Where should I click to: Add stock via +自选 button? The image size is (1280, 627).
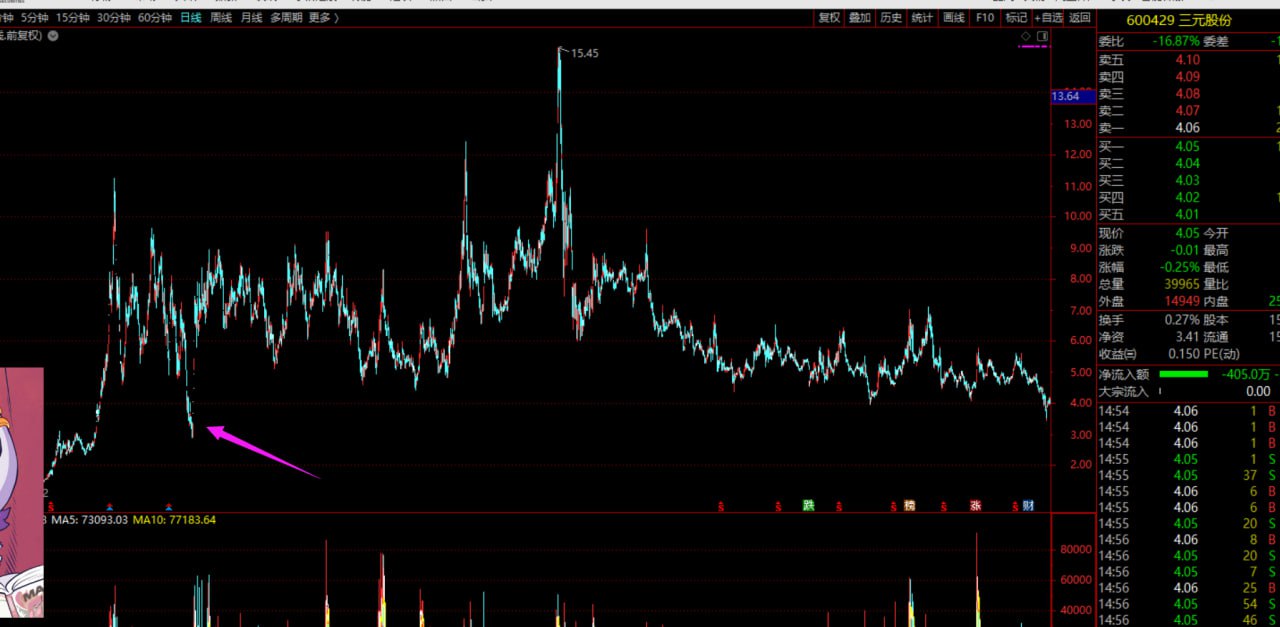coord(1048,17)
